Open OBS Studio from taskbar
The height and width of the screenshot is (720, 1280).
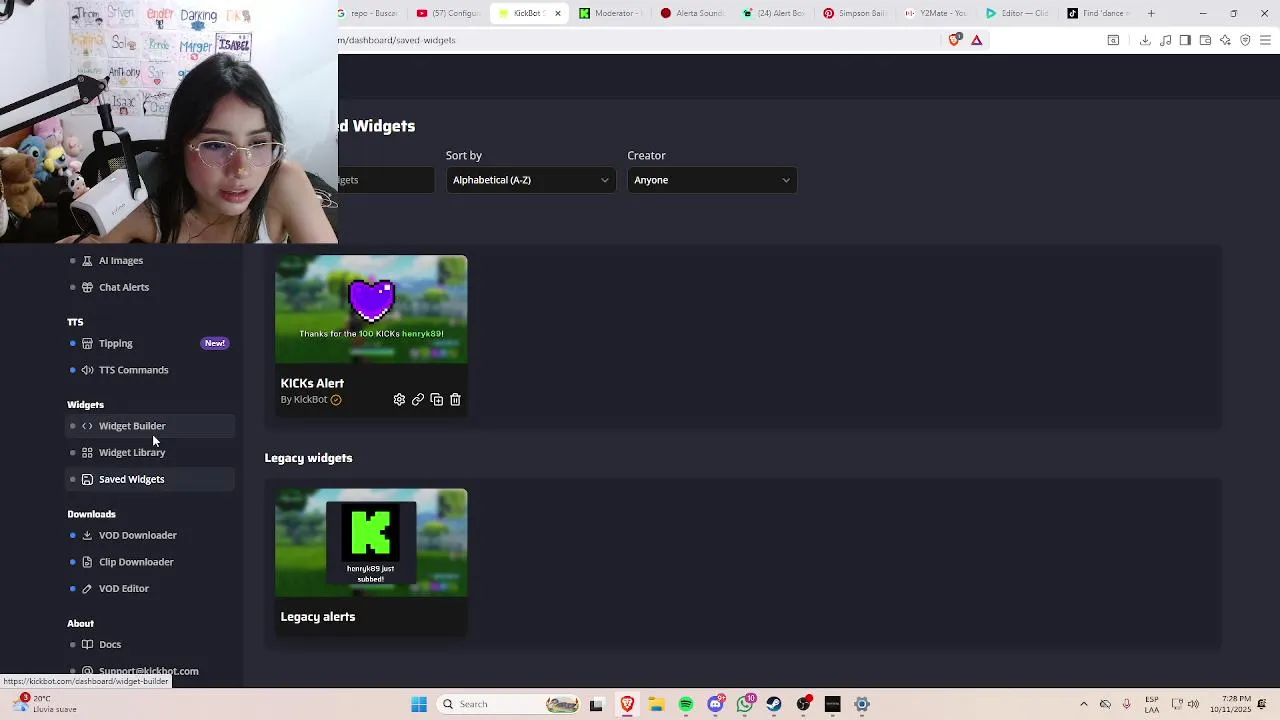click(x=803, y=704)
